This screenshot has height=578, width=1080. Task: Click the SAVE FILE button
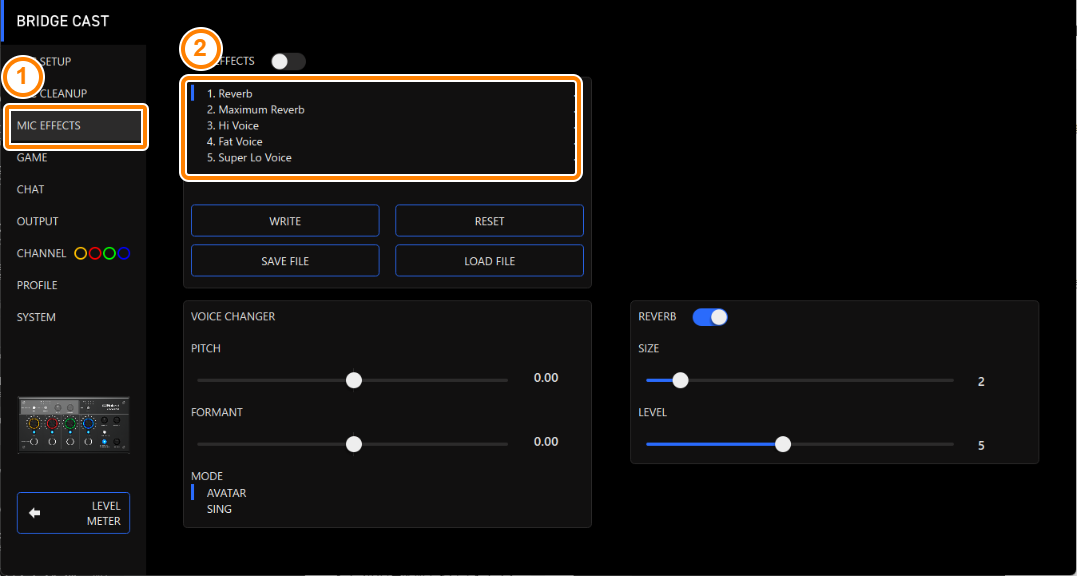(285, 261)
